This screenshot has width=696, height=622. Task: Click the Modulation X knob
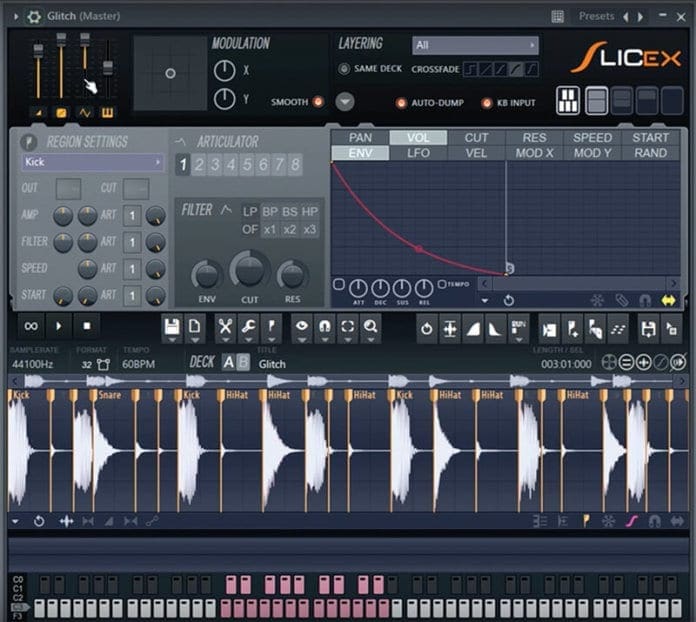pos(225,71)
